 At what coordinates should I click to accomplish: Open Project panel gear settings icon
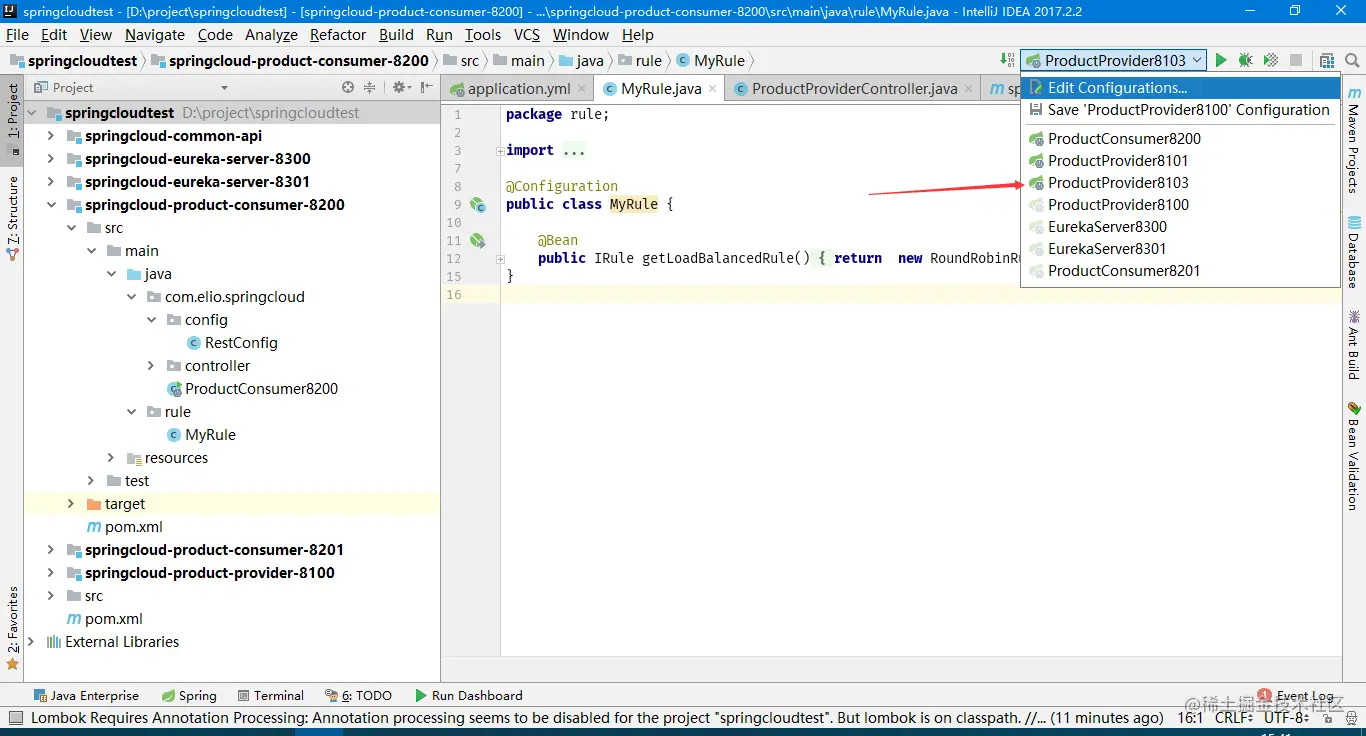pyautogui.click(x=401, y=87)
